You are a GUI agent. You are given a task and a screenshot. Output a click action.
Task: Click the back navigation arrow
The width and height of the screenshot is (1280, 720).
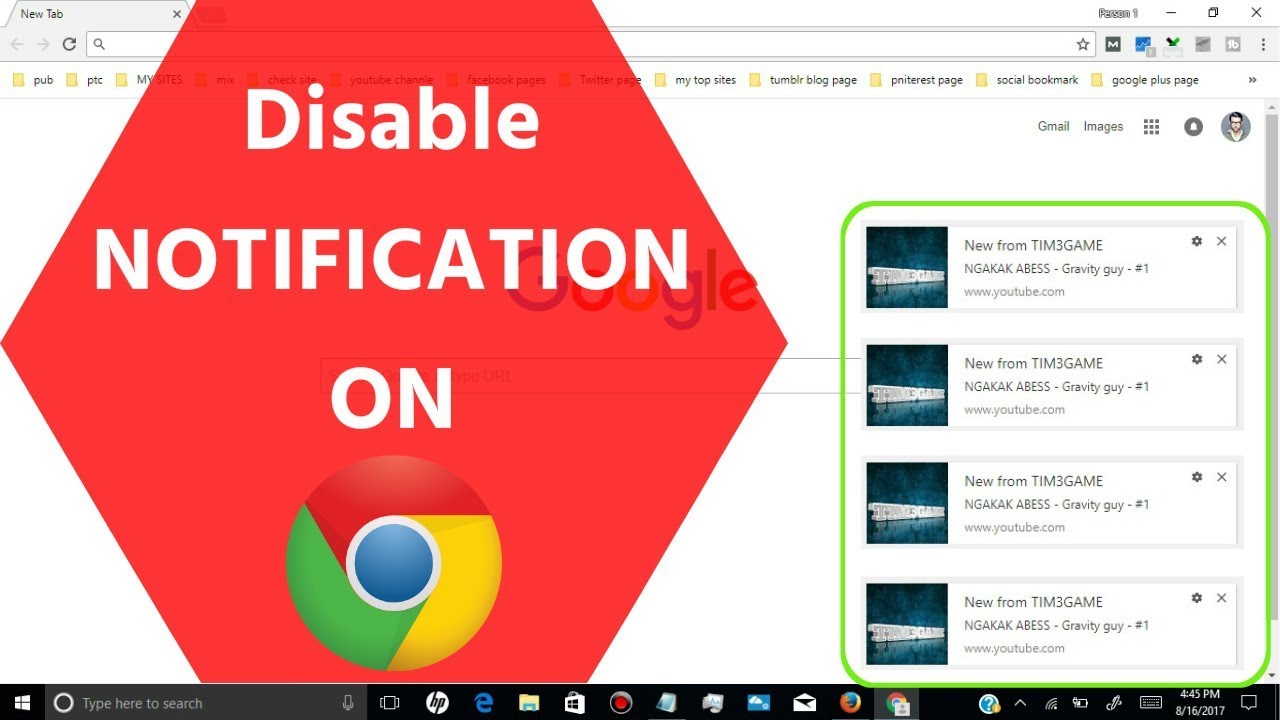(17, 44)
